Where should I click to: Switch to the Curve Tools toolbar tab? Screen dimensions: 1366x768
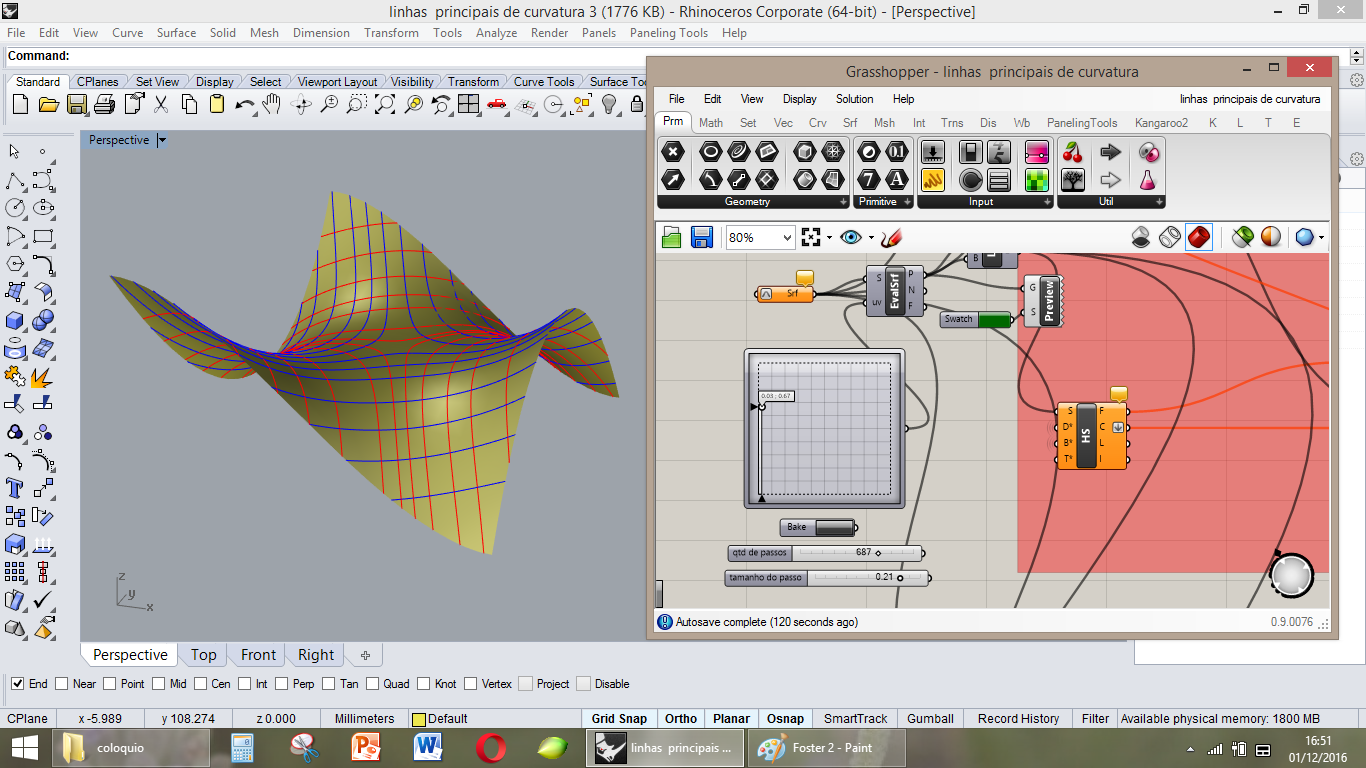pos(544,82)
